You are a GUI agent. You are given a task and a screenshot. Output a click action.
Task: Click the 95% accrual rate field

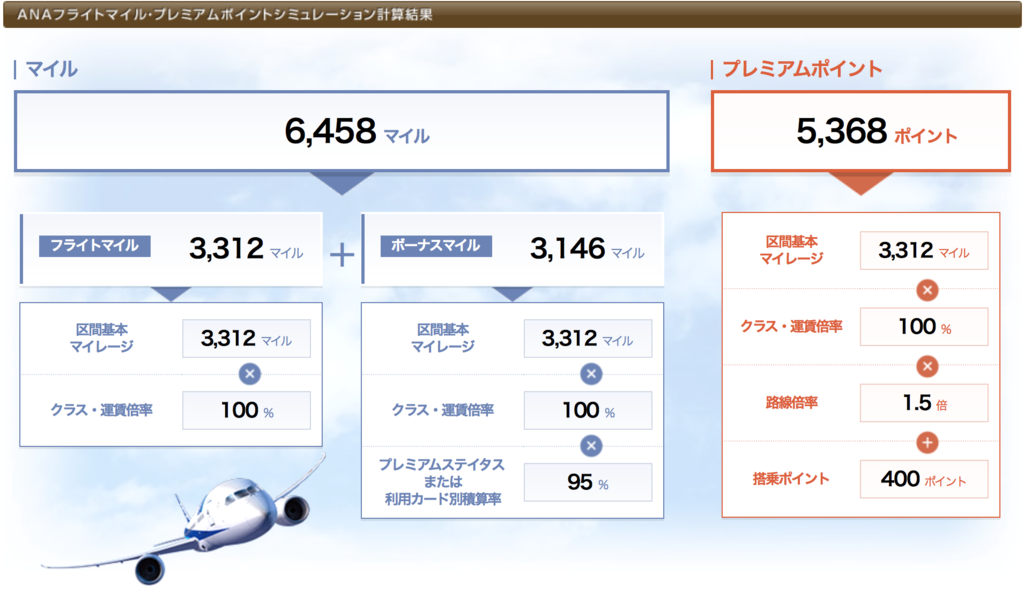[x=588, y=482]
